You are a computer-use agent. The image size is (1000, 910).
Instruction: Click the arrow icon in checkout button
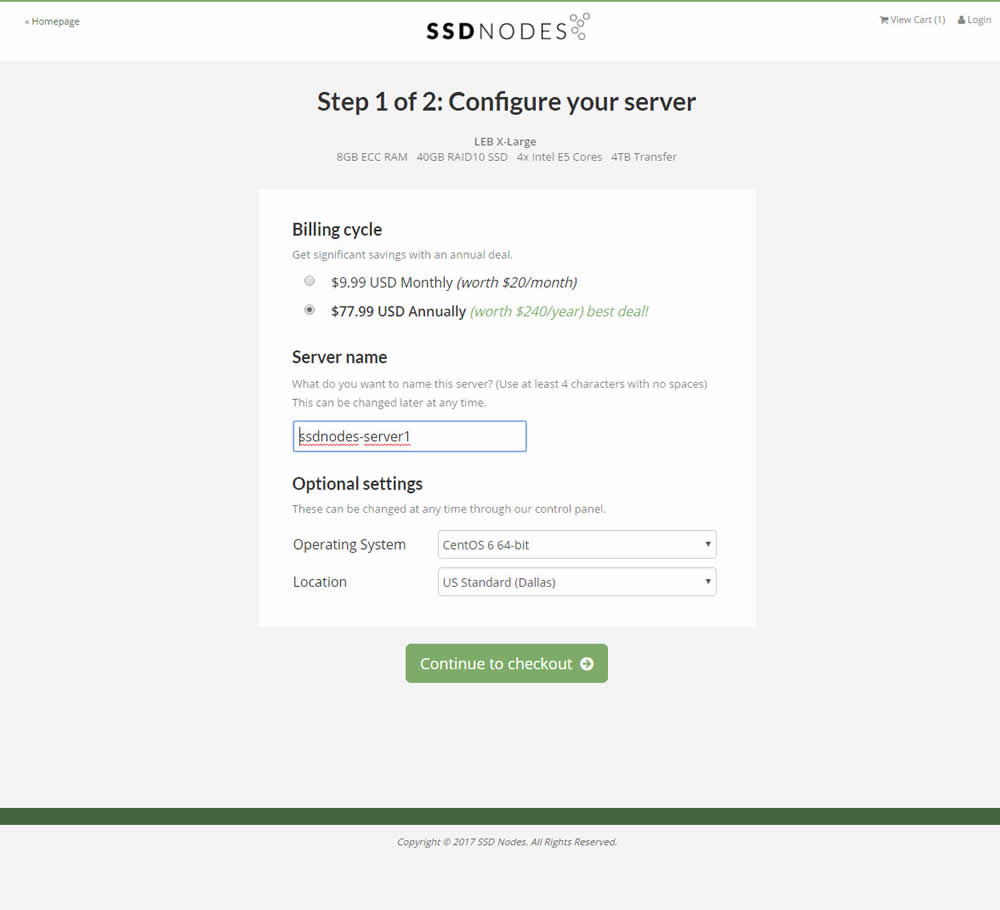click(x=587, y=664)
